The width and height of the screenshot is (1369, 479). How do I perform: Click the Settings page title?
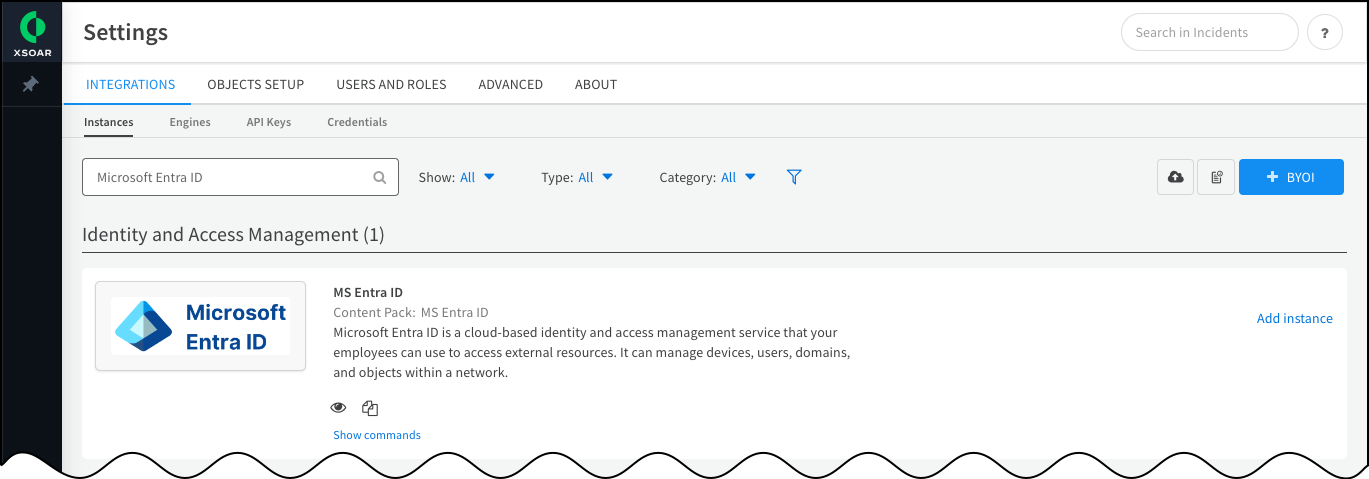(125, 32)
